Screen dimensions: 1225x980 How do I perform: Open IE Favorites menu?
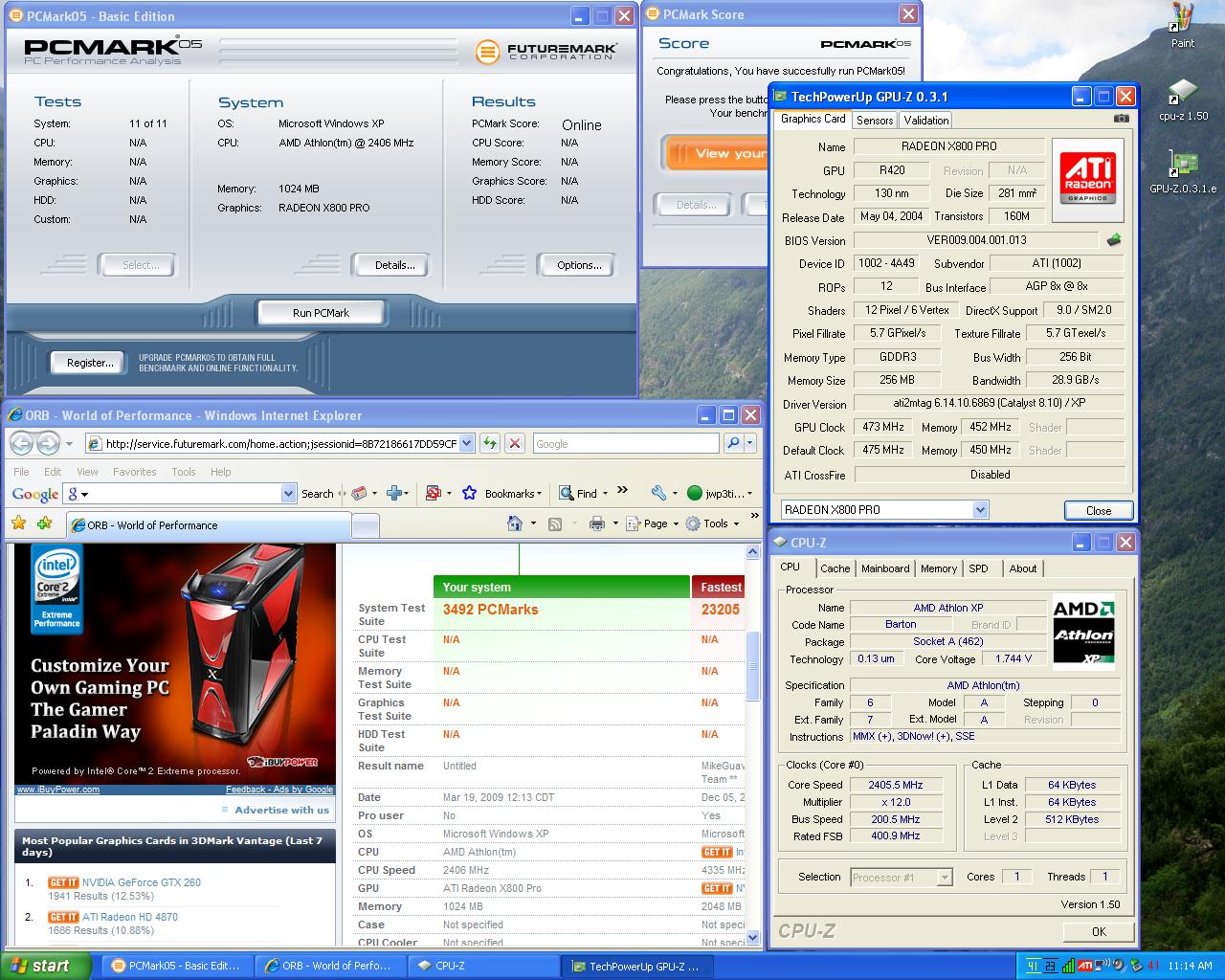coord(134,472)
